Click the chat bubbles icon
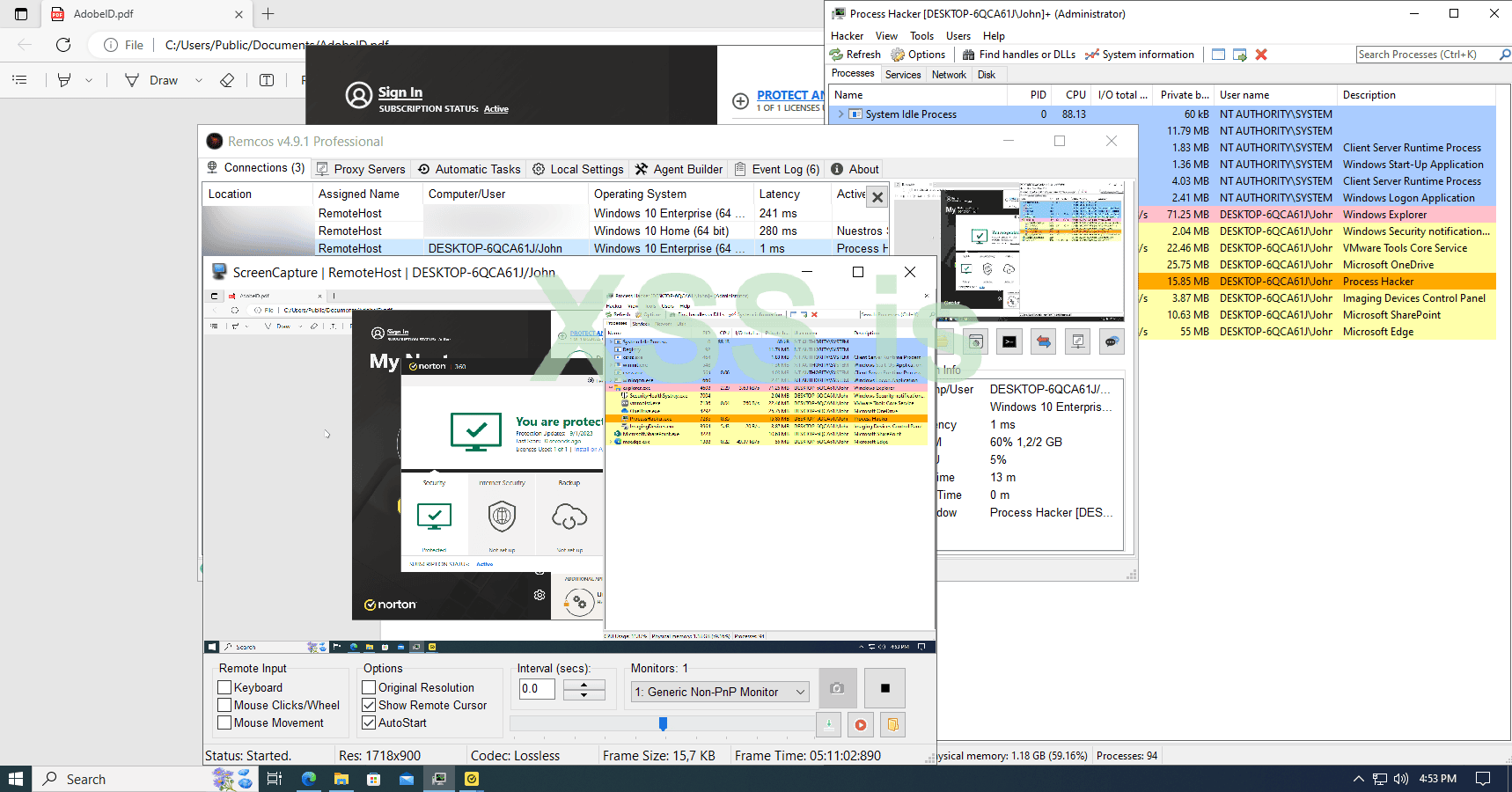This screenshot has width=1512, height=792. click(1112, 341)
